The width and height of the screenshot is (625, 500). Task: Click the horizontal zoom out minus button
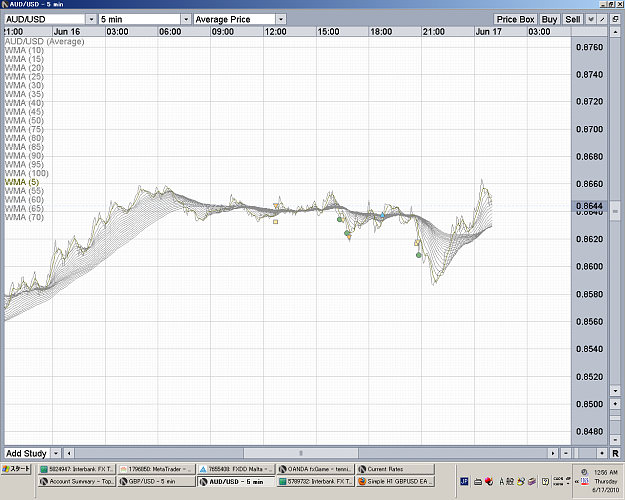[x=566, y=453]
